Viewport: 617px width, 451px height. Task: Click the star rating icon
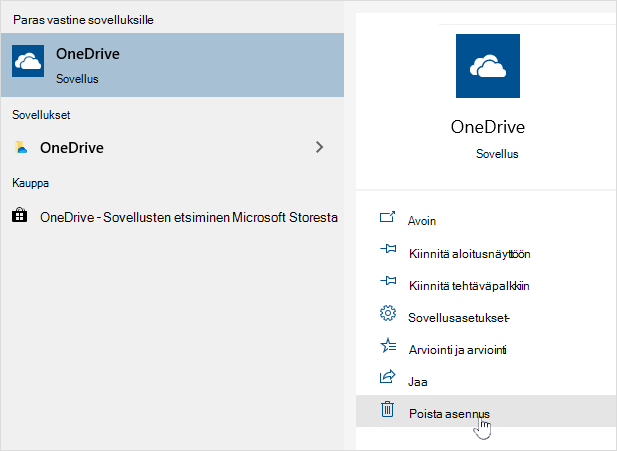click(x=388, y=345)
